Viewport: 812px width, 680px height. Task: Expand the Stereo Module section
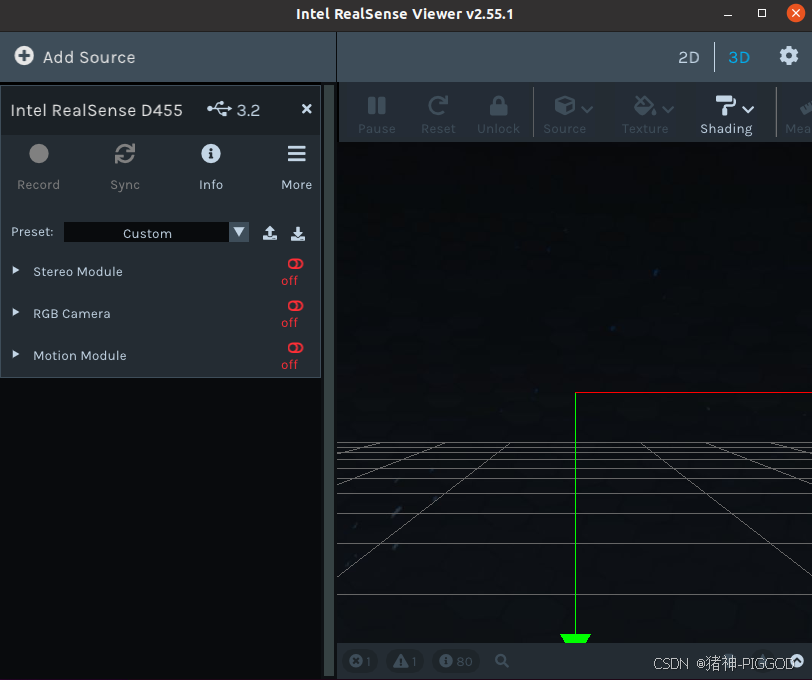pyautogui.click(x=16, y=270)
